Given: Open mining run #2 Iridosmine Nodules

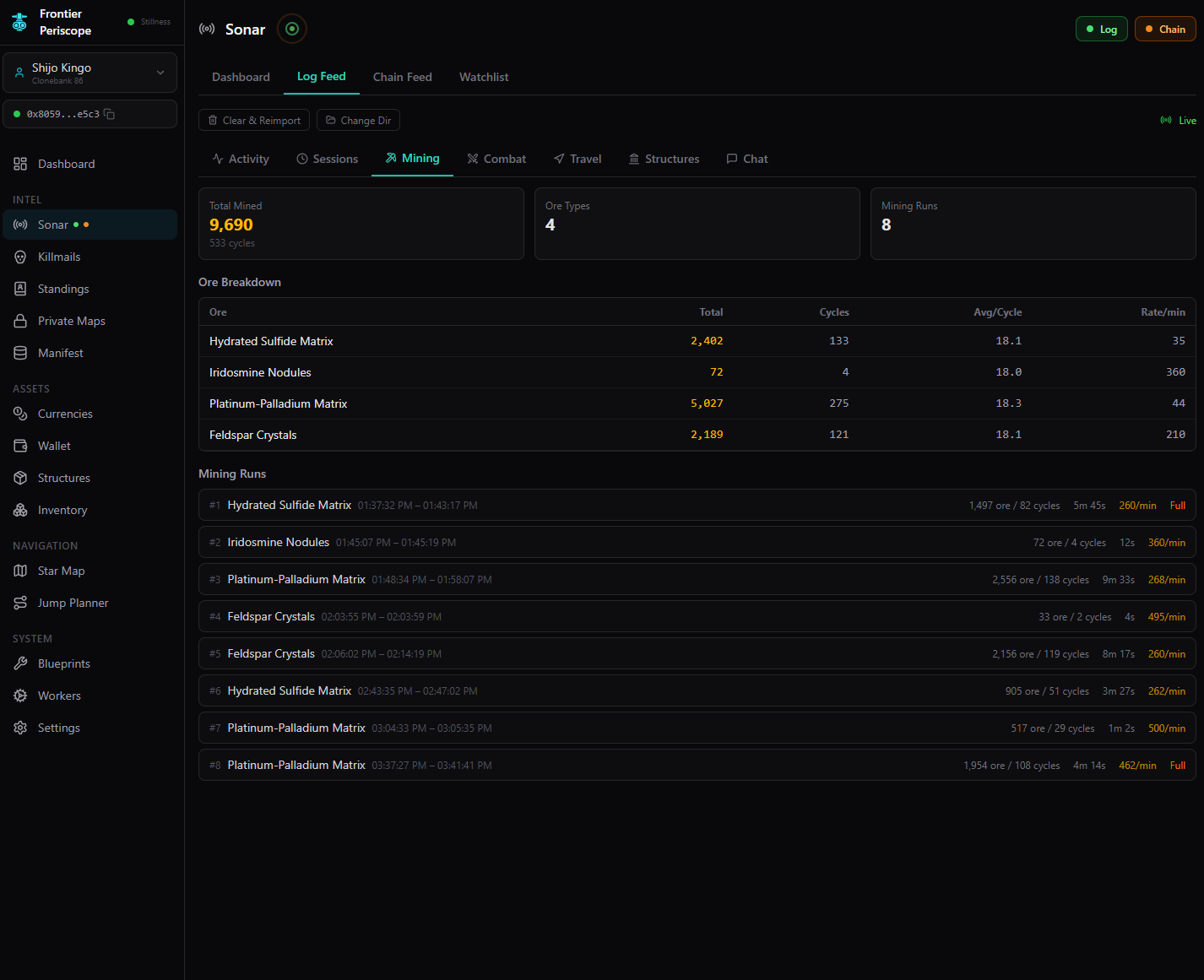Looking at the screenshot, I should (x=697, y=542).
